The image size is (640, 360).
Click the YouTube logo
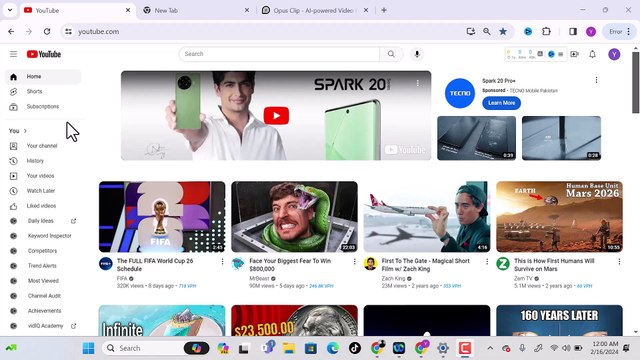[44, 54]
